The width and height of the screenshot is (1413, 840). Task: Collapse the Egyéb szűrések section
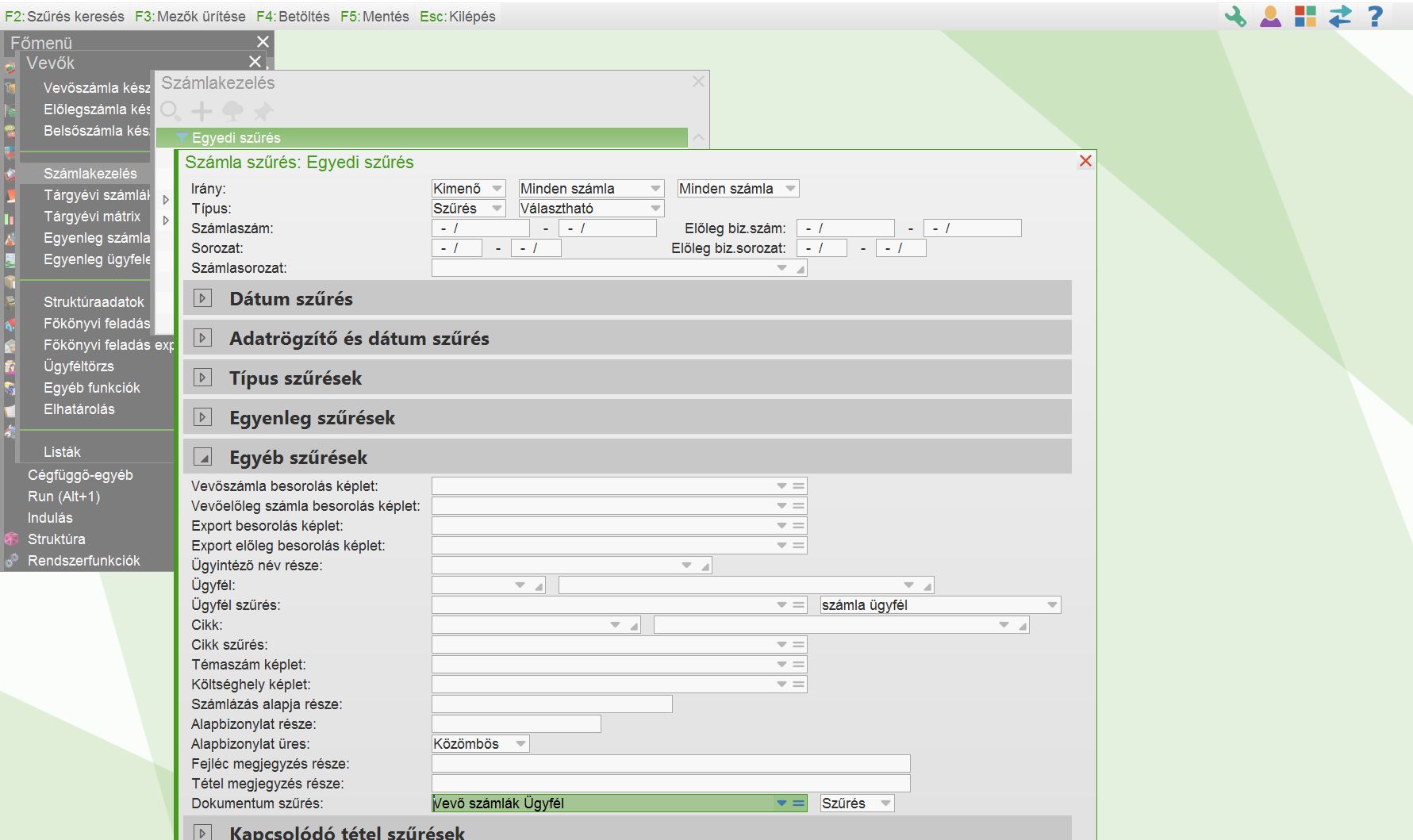pyautogui.click(x=203, y=457)
